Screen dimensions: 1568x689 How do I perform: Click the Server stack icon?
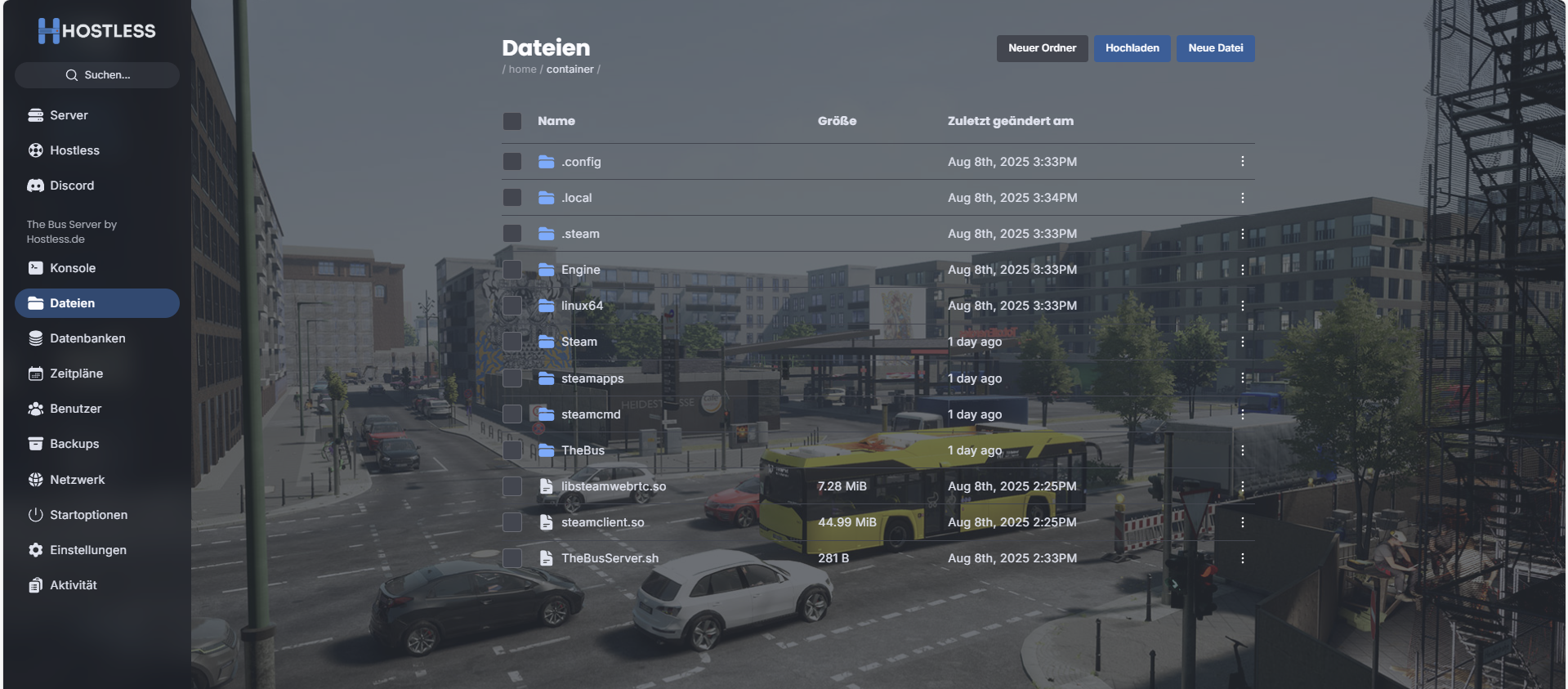point(35,115)
